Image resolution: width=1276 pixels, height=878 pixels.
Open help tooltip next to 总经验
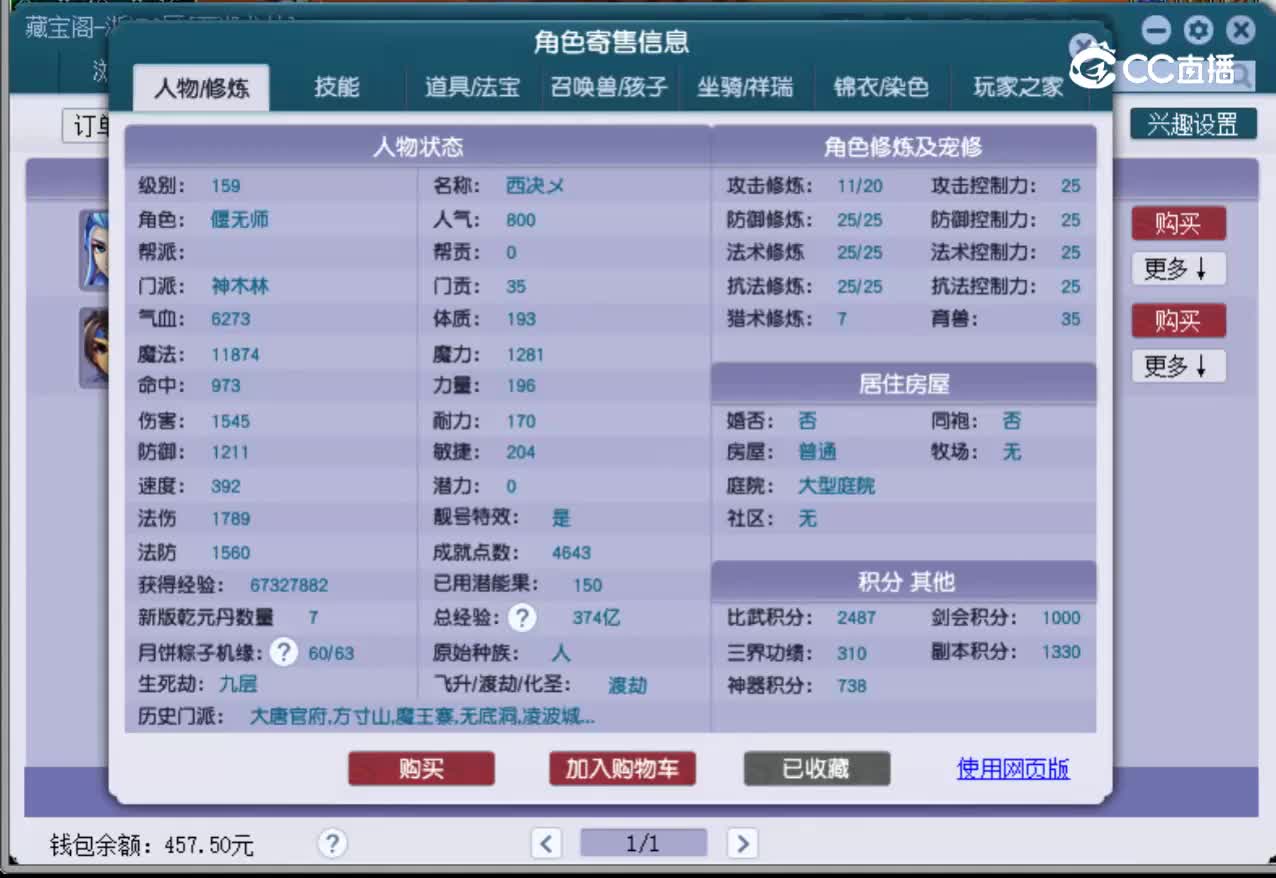tap(521, 618)
